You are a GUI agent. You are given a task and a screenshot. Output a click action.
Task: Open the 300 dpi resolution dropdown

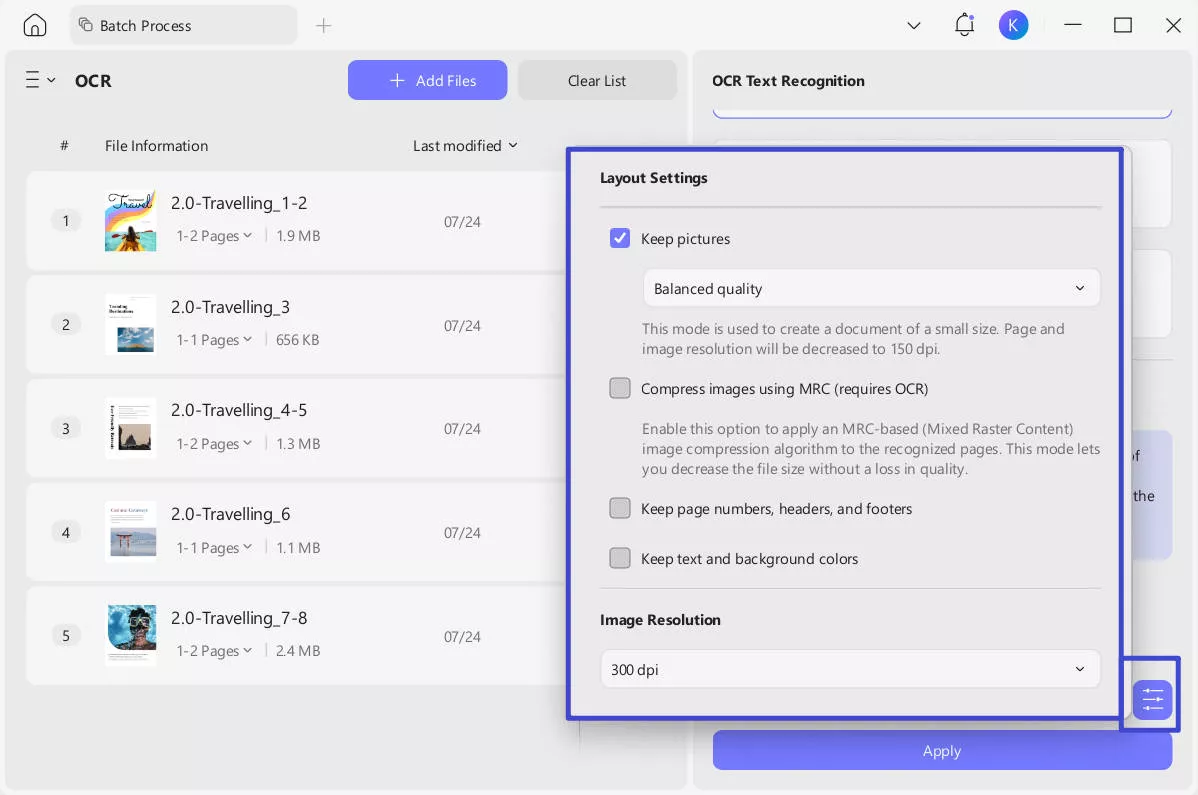click(849, 670)
